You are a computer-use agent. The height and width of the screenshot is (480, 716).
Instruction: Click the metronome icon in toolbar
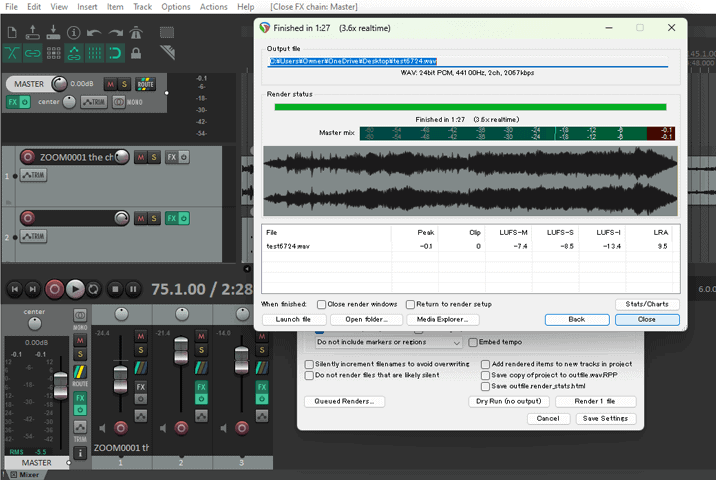point(136,32)
